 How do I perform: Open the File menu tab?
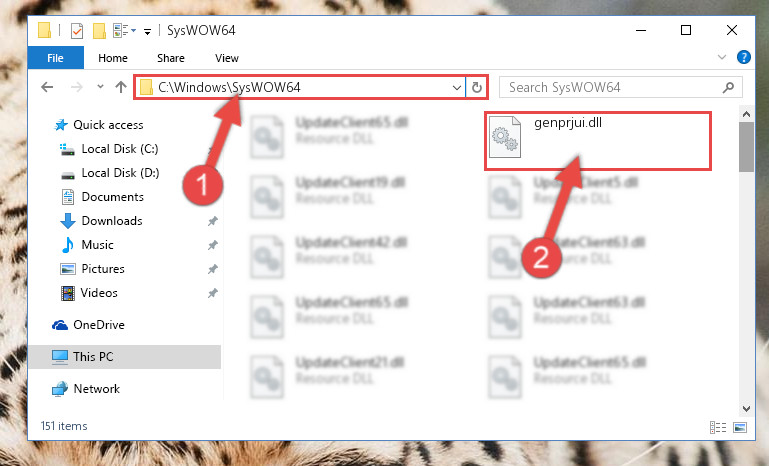(x=55, y=58)
